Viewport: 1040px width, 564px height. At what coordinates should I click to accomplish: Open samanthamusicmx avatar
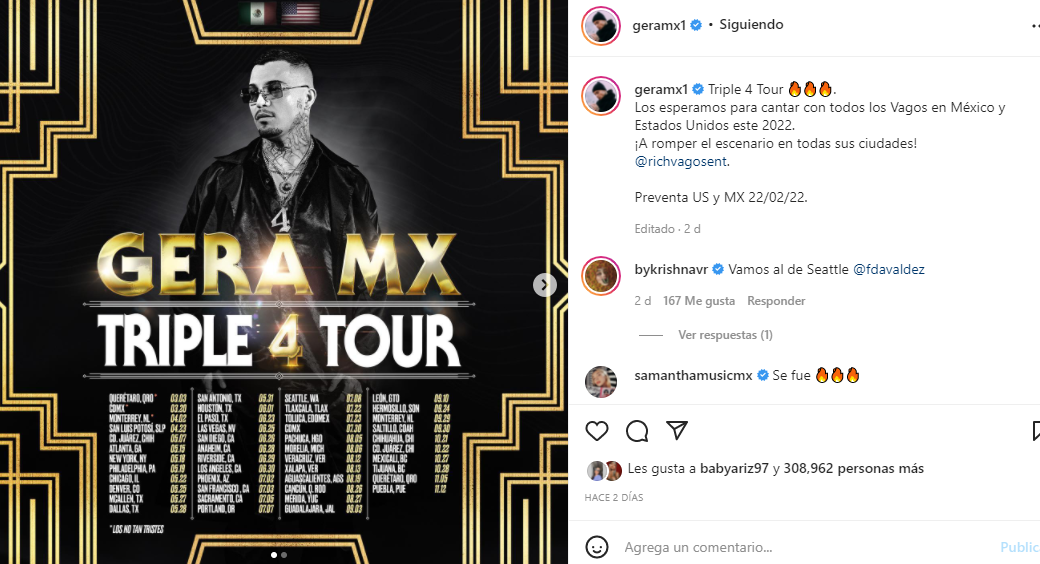601,382
